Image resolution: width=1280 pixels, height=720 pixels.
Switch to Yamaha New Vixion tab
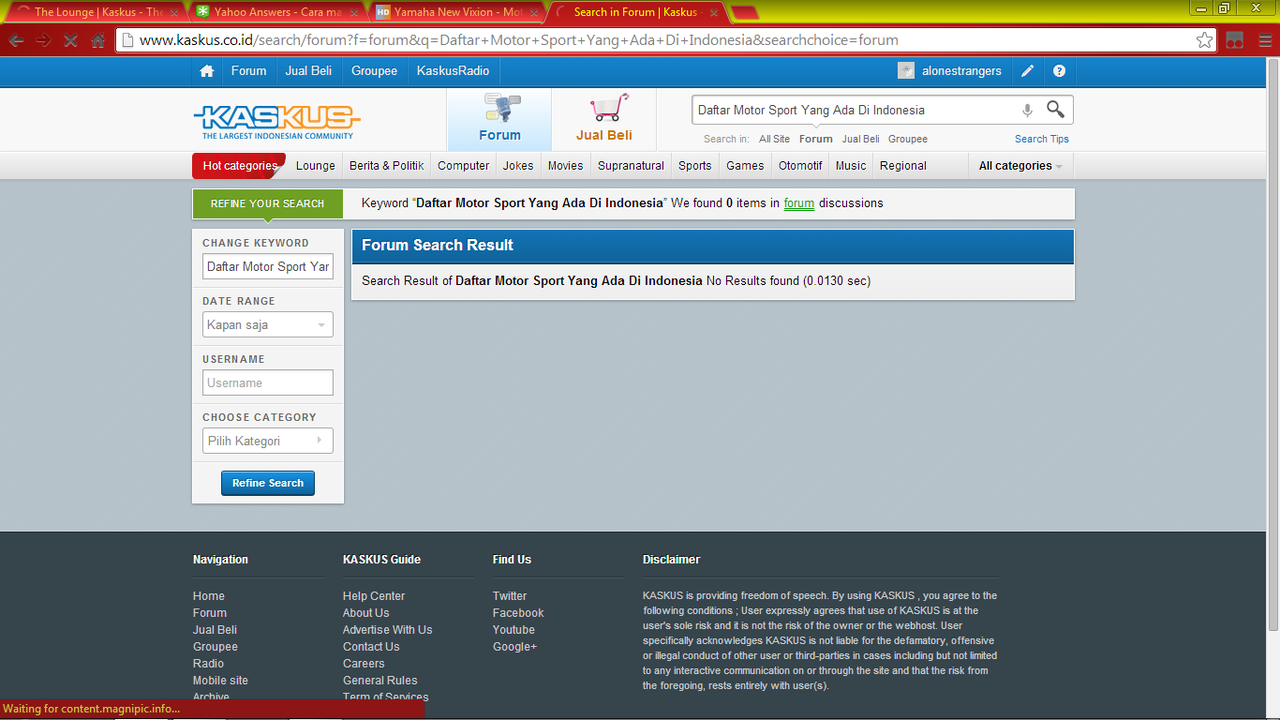coord(455,12)
